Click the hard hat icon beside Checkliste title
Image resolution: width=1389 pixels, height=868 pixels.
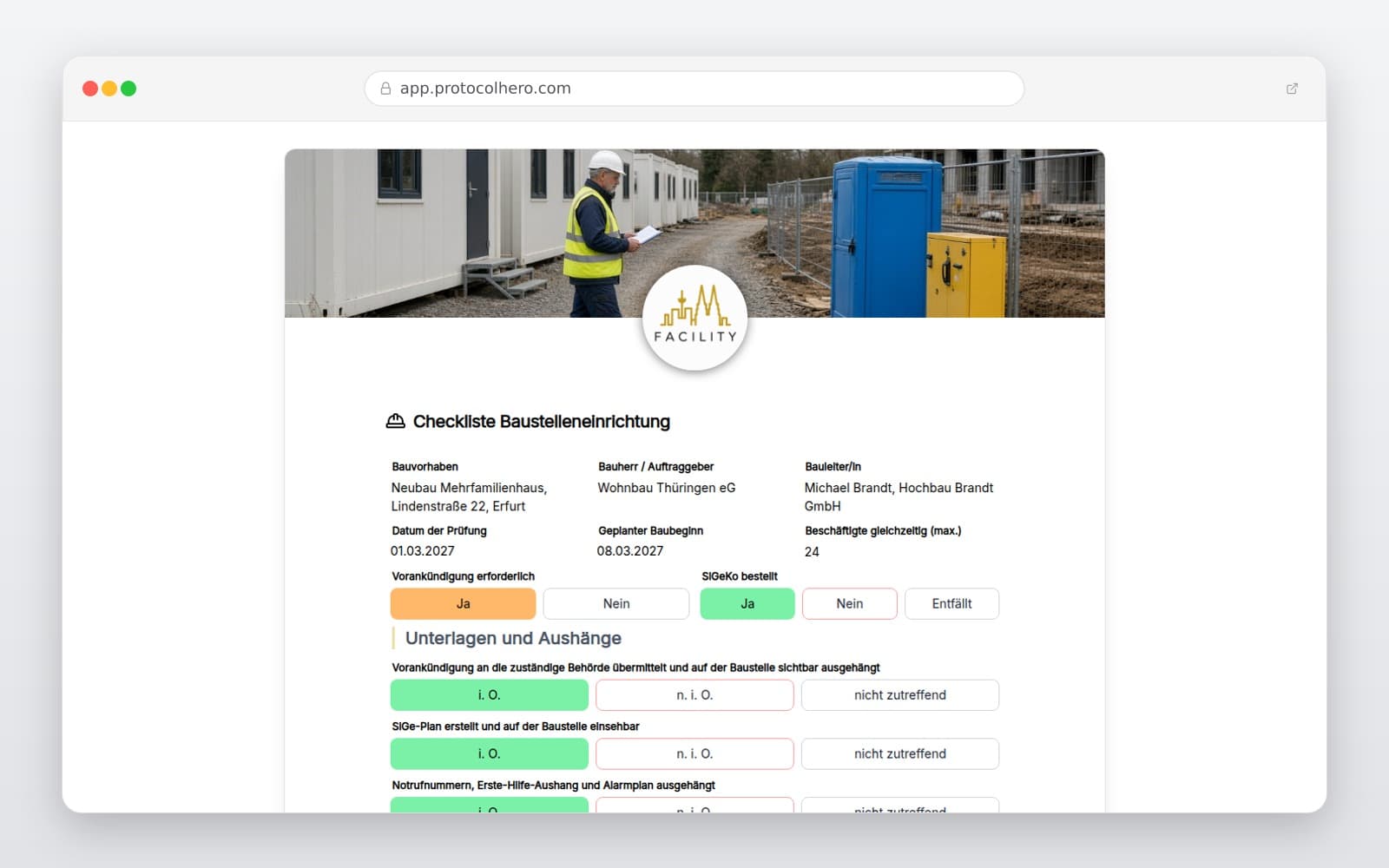(395, 421)
